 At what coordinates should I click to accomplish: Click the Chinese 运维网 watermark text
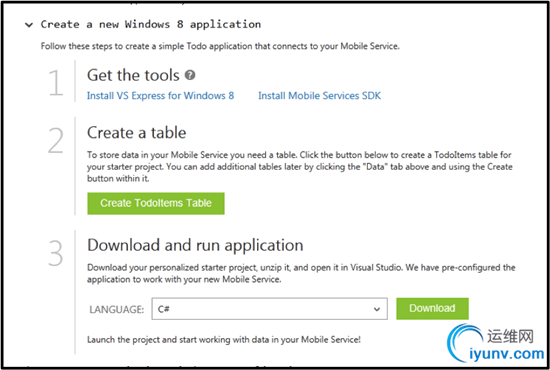(510, 336)
